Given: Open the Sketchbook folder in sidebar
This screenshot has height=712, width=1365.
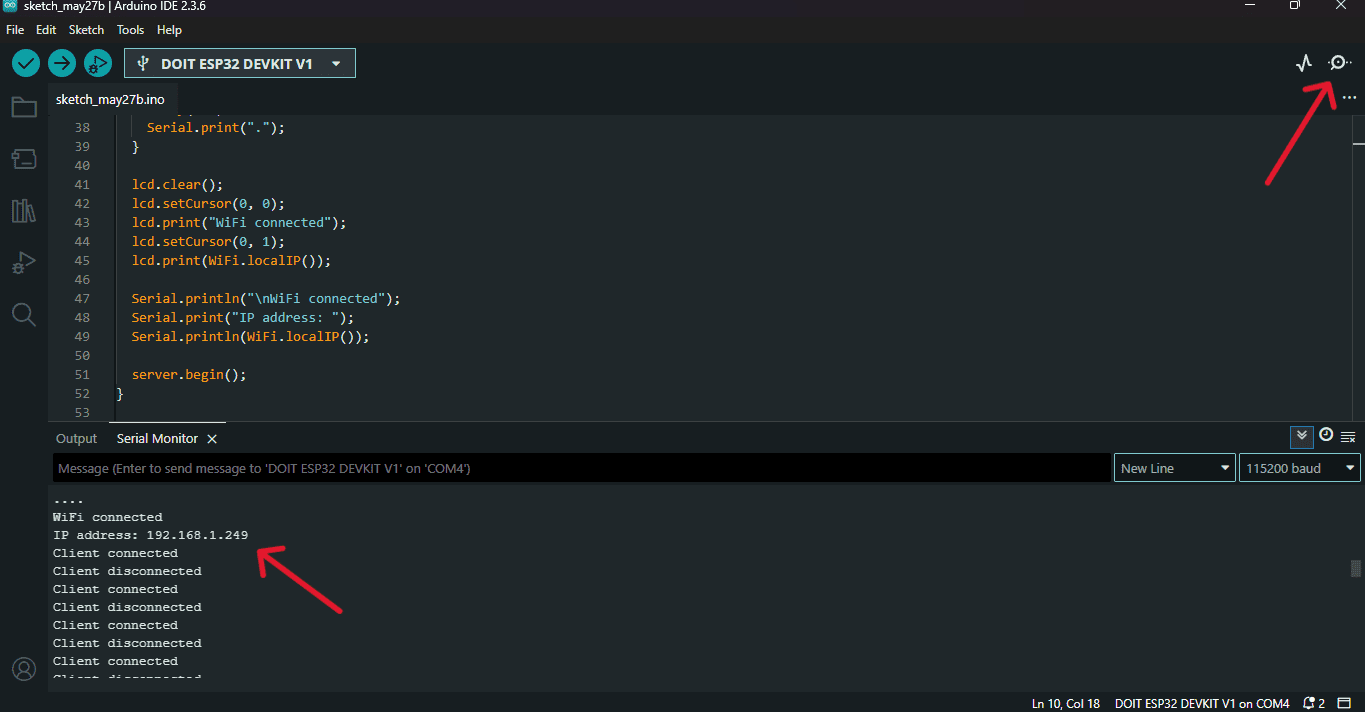Looking at the screenshot, I should click(x=24, y=107).
